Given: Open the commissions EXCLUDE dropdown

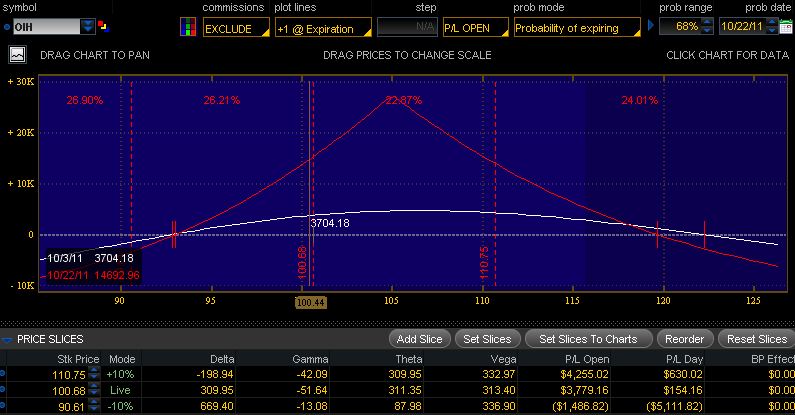Looking at the screenshot, I should pos(236,28).
